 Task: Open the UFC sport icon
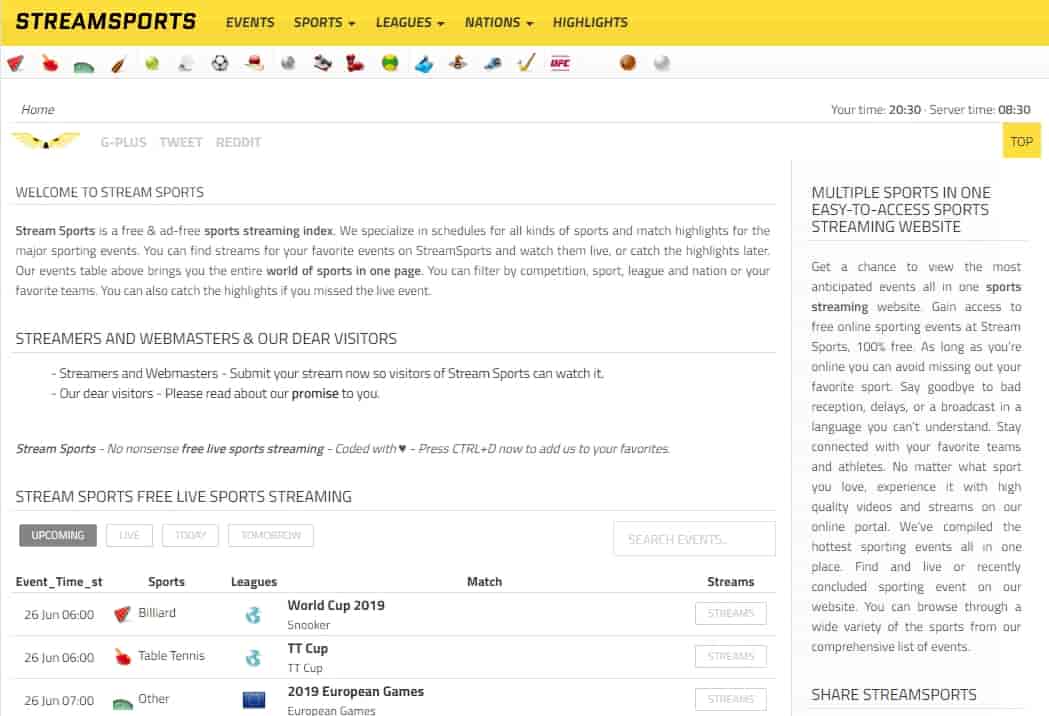560,63
